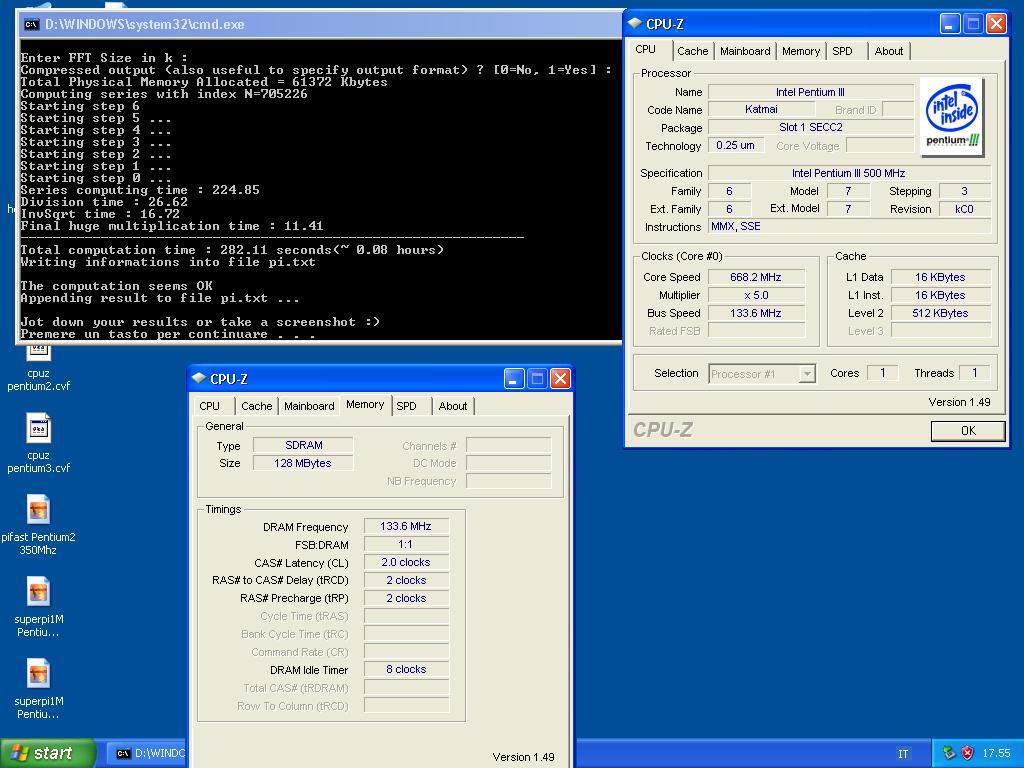Click the SDRAM memory type field
Image resolution: width=1024 pixels, height=768 pixels.
point(304,445)
